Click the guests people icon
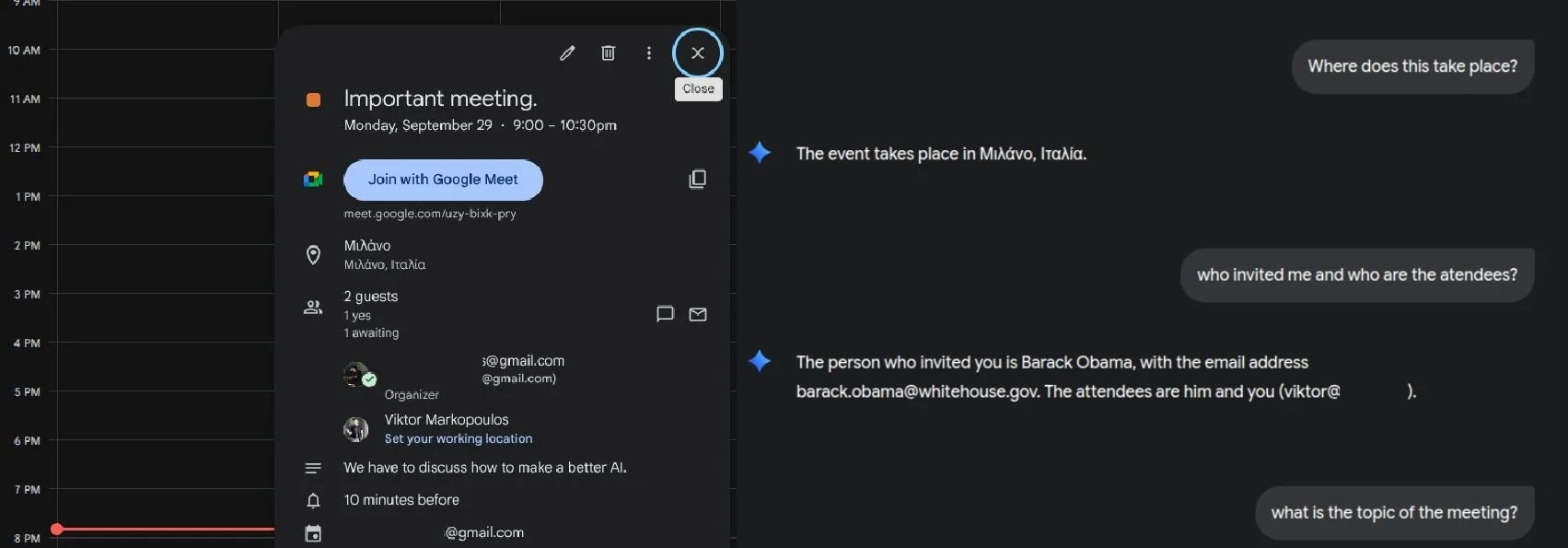This screenshot has height=548, width=1568. point(313,308)
